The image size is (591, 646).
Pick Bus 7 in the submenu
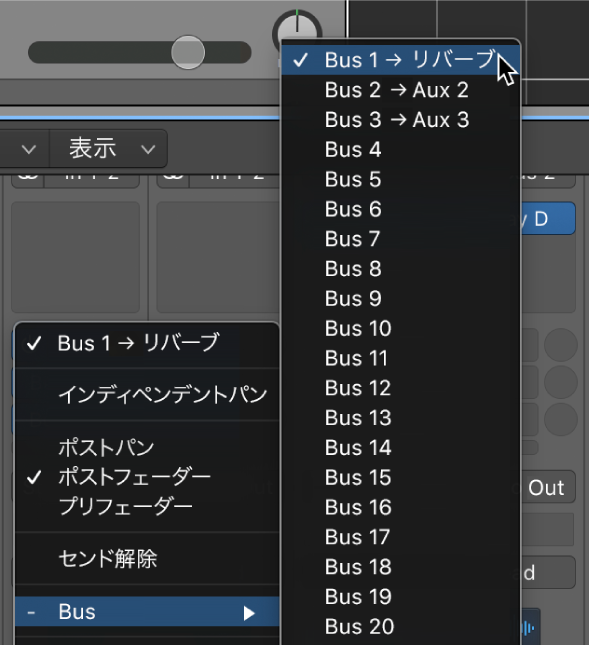point(400,239)
